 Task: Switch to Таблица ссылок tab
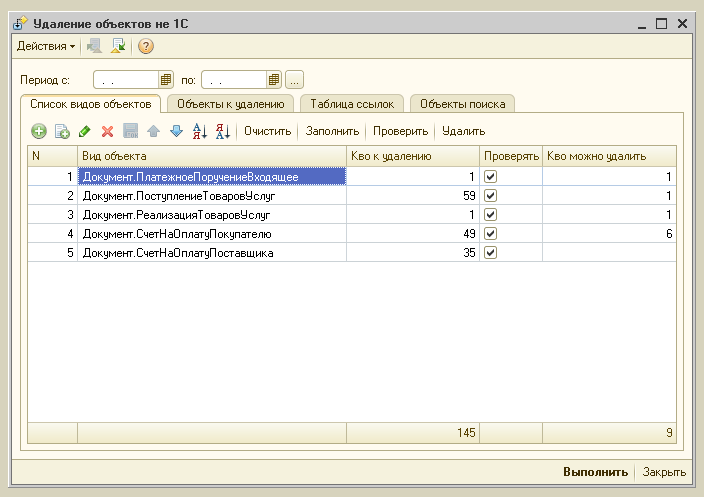352,103
